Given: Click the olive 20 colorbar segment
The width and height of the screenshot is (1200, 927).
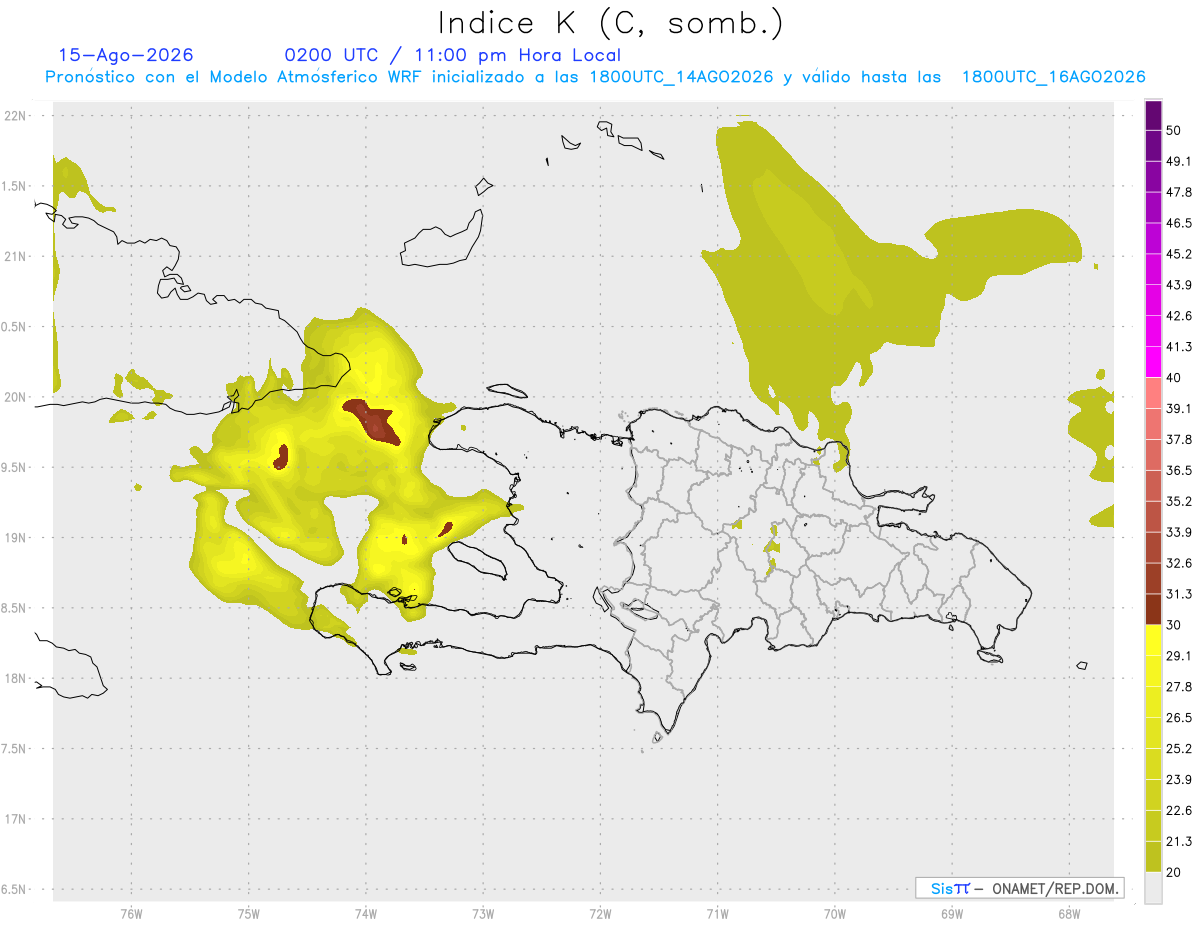Looking at the screenshot, I should [x=1153, y=856].
